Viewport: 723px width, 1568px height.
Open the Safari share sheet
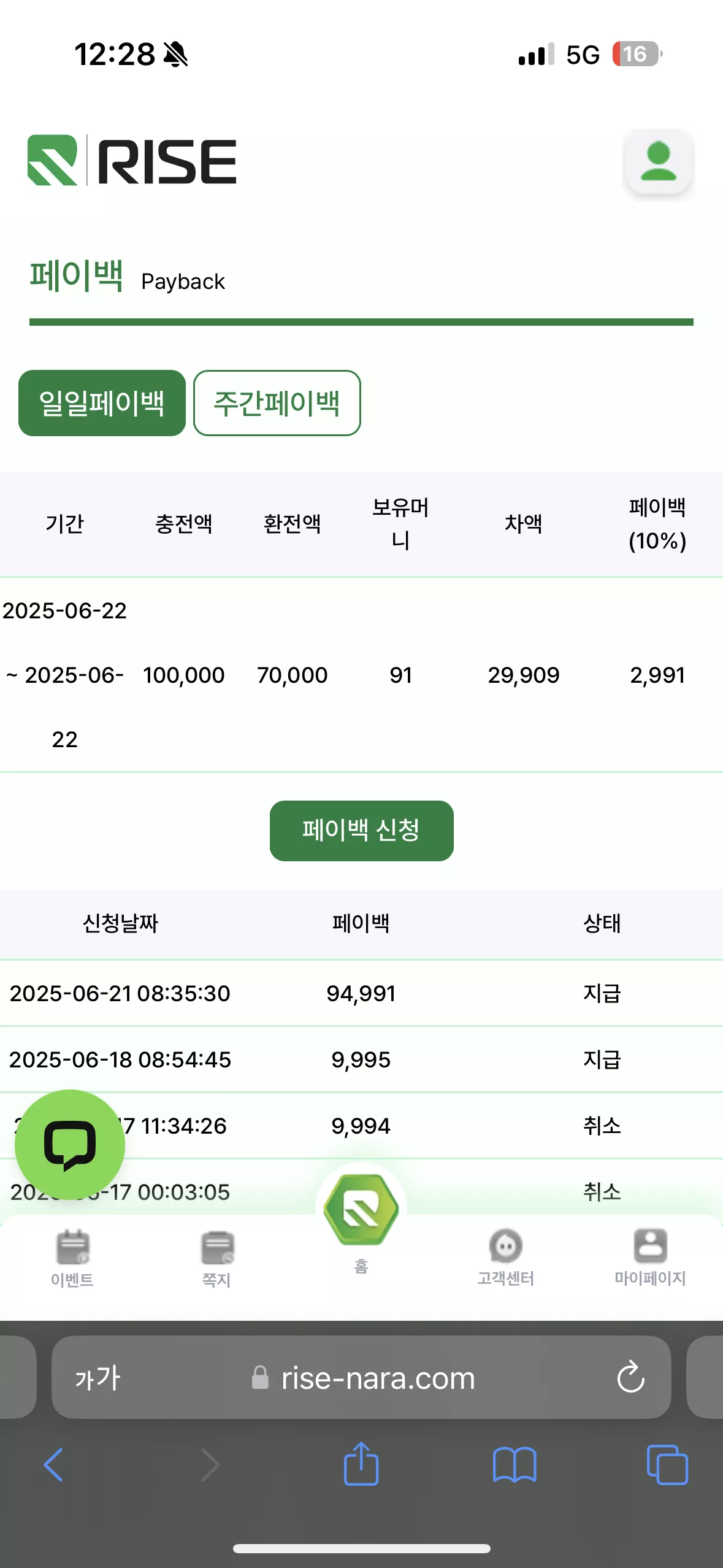coord(361,1464)
